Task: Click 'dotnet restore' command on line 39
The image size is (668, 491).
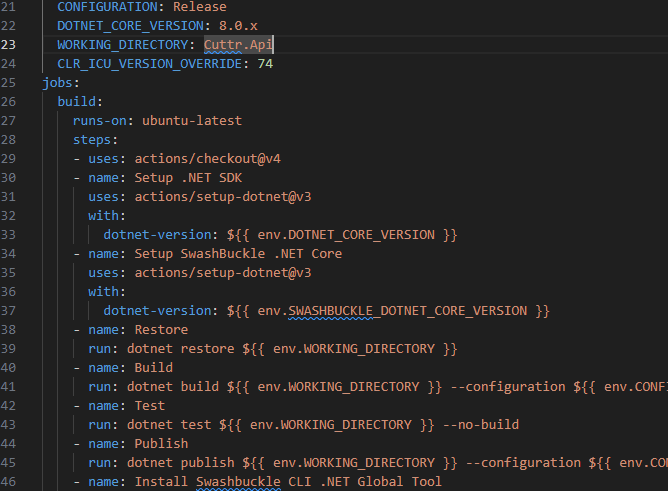Action: coord(180,349)
